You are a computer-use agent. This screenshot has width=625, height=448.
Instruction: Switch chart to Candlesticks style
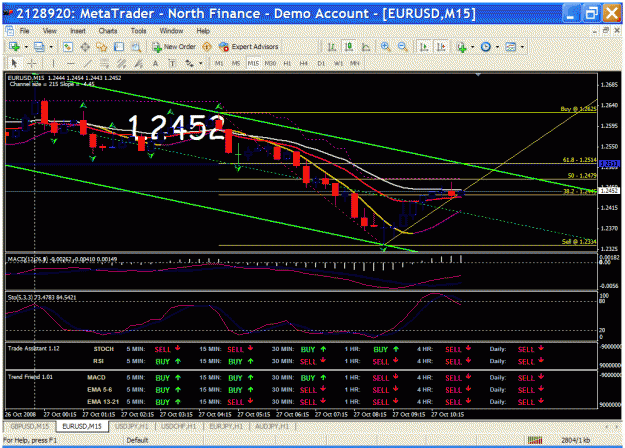[349, 47]
